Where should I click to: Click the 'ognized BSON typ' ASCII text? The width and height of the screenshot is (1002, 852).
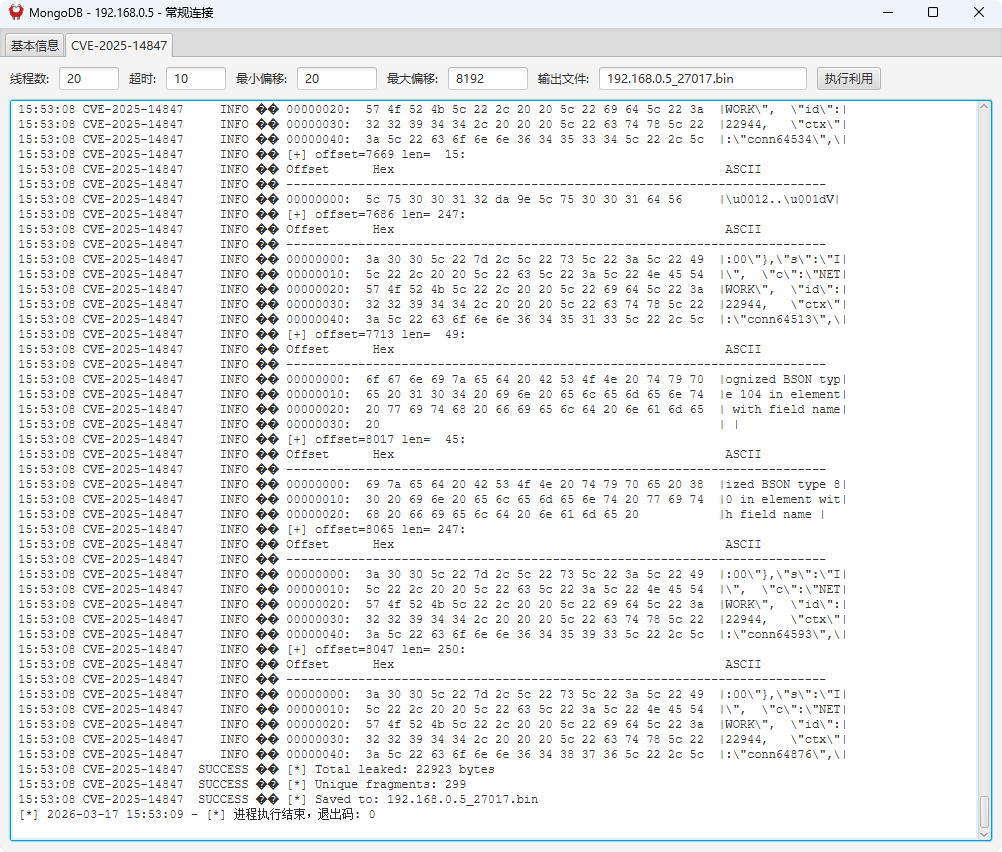[783, 379]
